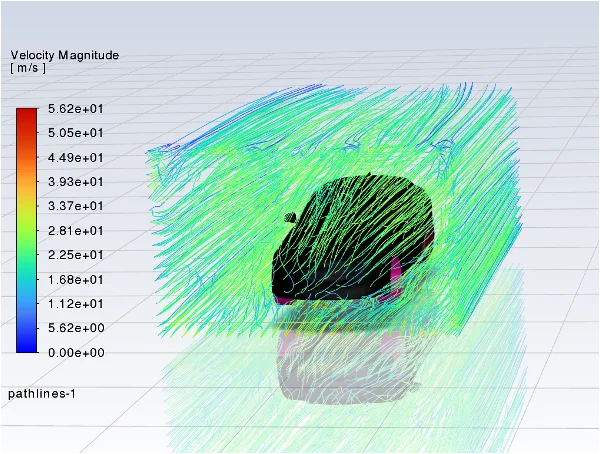Click the 2.81e+01 legend value
This screenshot has width=600, height=454.
pyautogui.click(x=76, y=230)
